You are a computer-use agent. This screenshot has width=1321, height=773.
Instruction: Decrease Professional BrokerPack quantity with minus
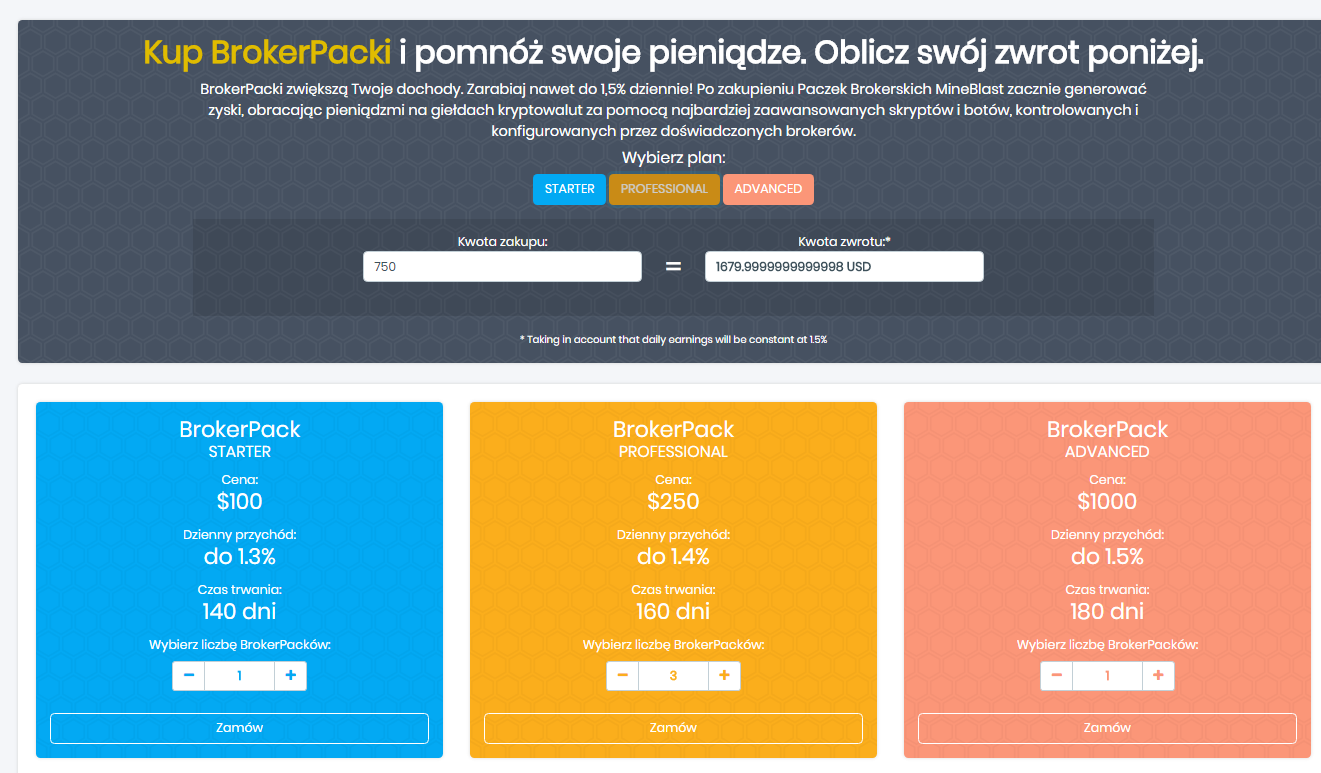pyautogui.click(x=623, y=676)
